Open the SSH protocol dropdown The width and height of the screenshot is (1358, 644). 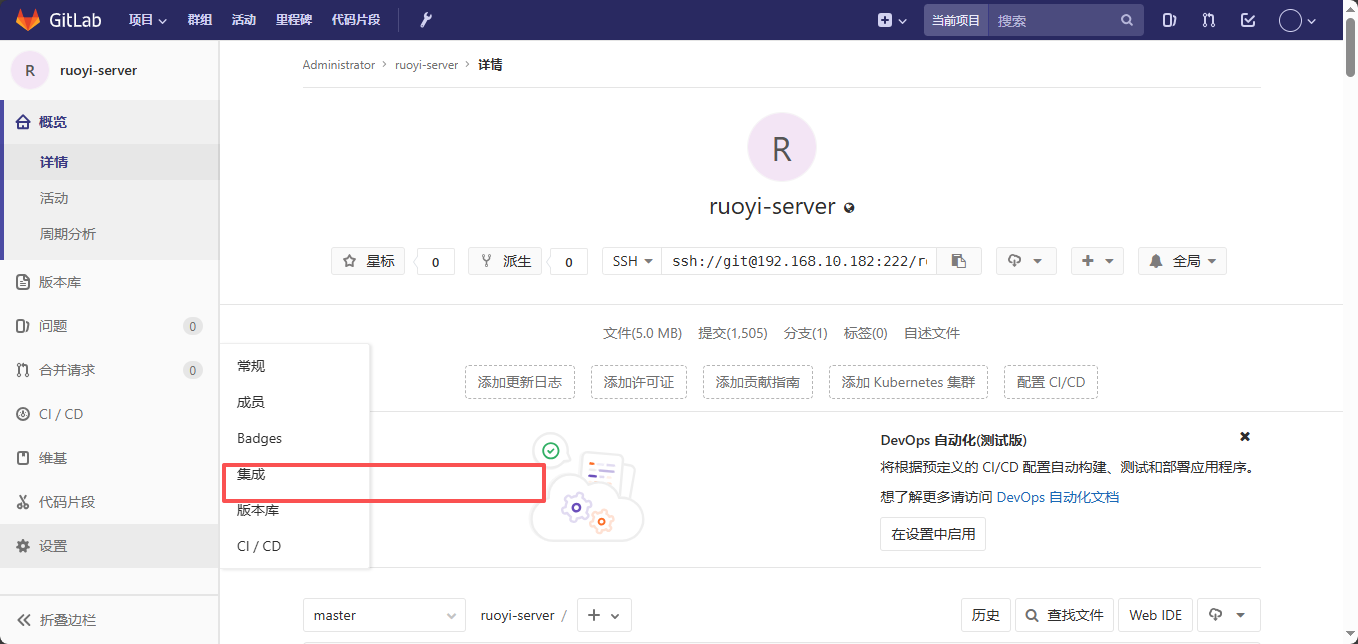pyautogui.click(x=632, y=261)
